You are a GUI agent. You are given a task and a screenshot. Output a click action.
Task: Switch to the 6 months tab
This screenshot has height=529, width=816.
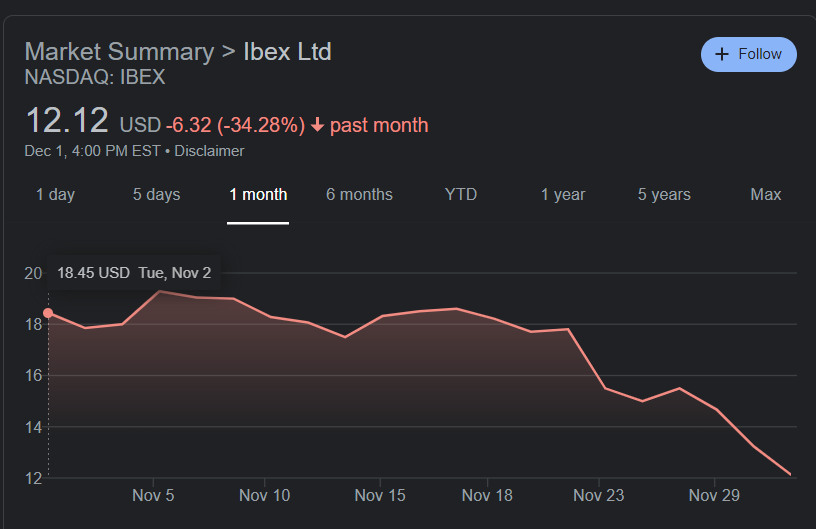pyautogui.click(x=359, y=195)
